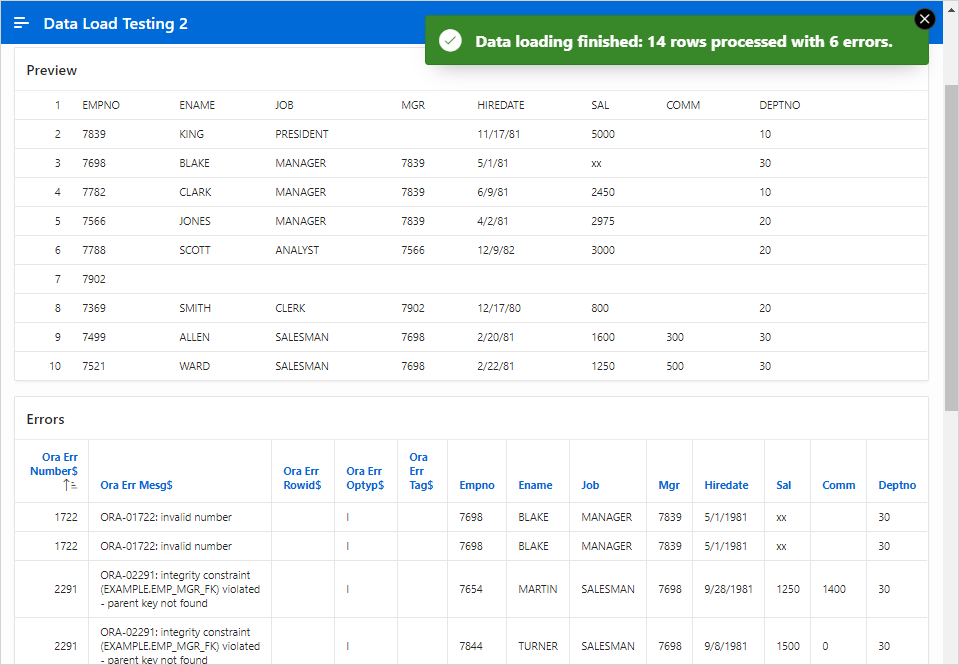Image resolution: width=959 pixels, height=665 pixels.
Task: Click the vertical page scrollbar
Action: pos(951,248)
